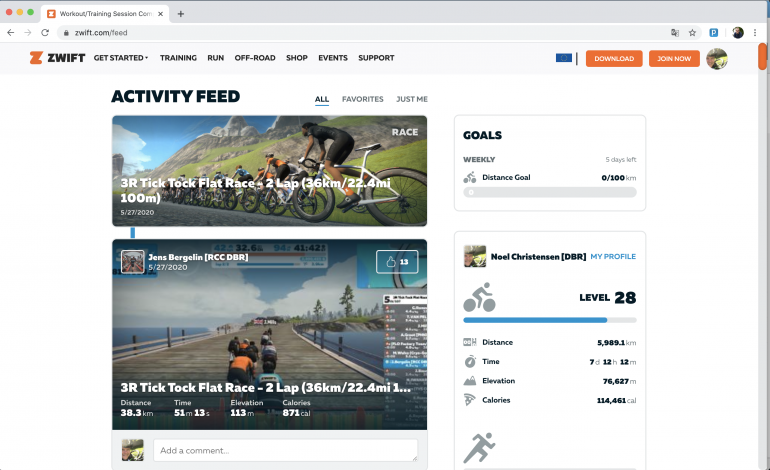Viewport: 770px width, 470px height.
Task: Click the Elevation mountain icon
Action: 470,381
